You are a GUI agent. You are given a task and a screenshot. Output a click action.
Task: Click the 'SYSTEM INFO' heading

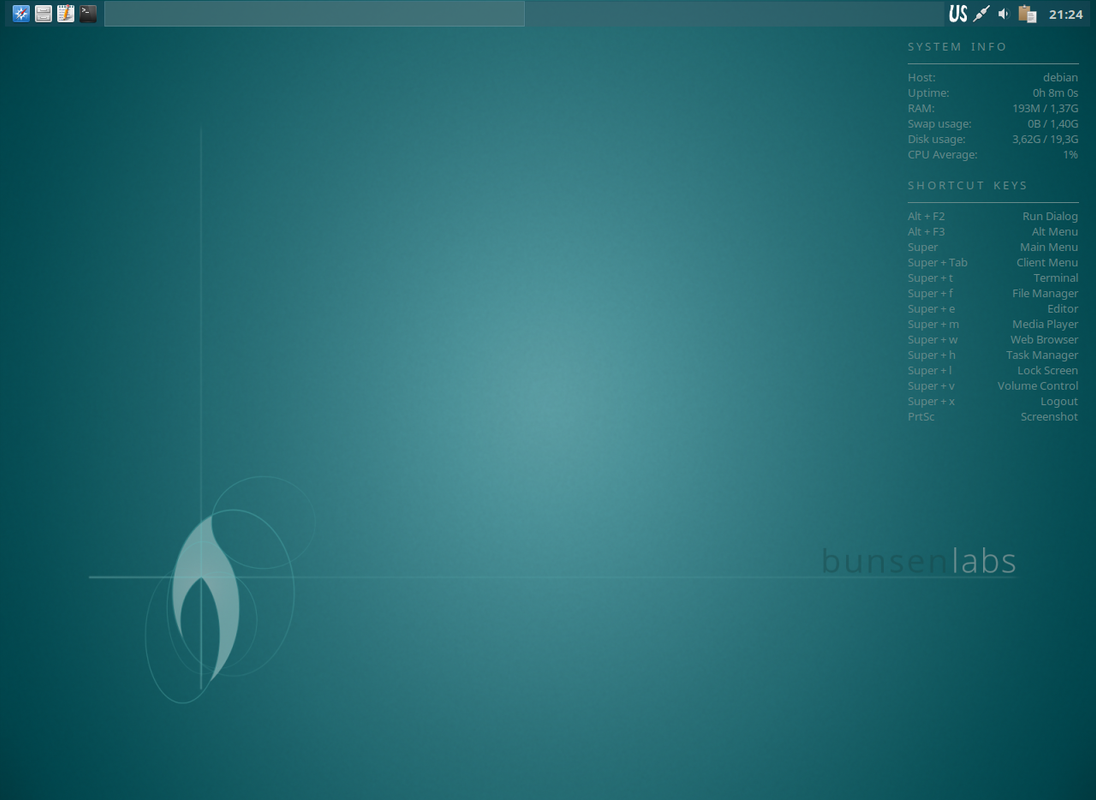957,47
